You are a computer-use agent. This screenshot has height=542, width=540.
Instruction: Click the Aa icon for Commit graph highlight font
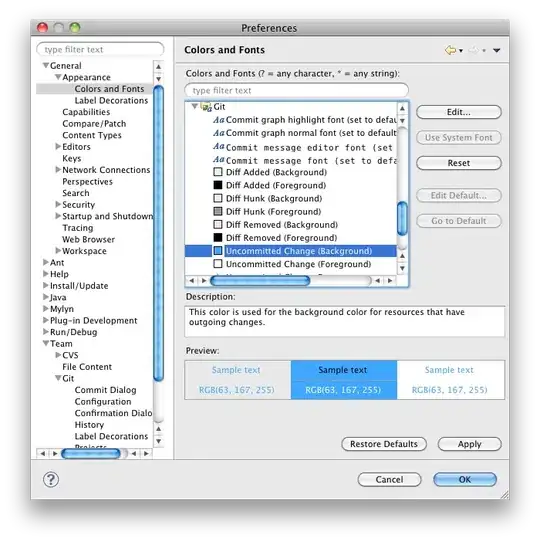point(218,120)
